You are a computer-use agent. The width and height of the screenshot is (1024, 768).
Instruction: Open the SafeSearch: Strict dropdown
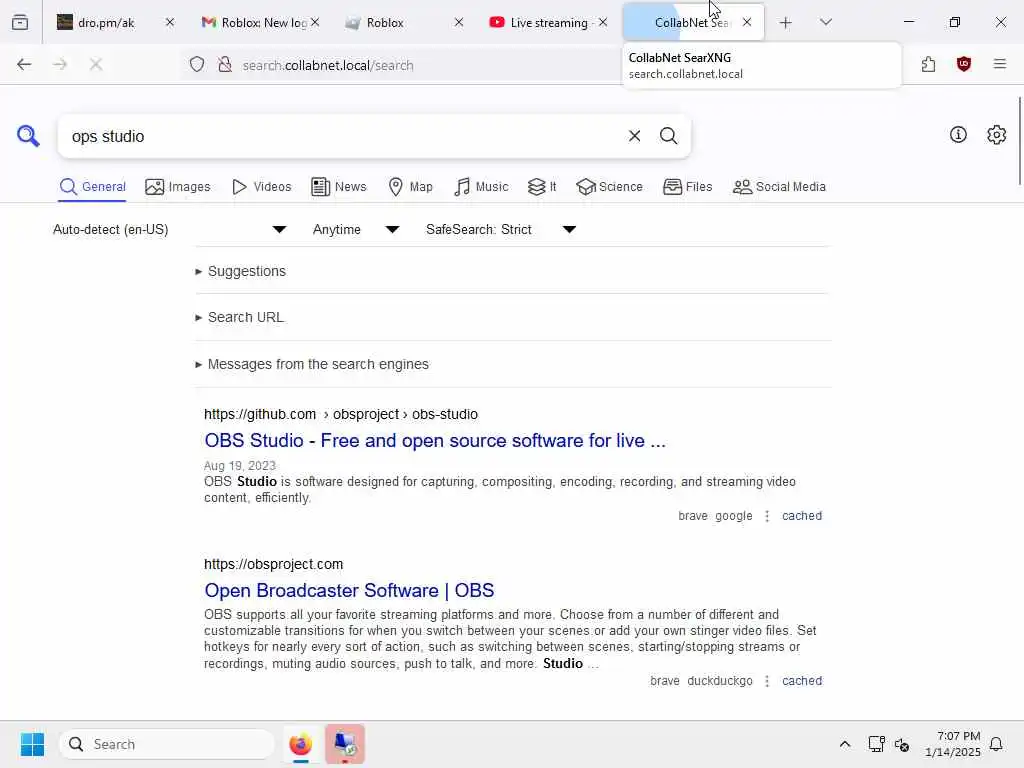point(501,229)
